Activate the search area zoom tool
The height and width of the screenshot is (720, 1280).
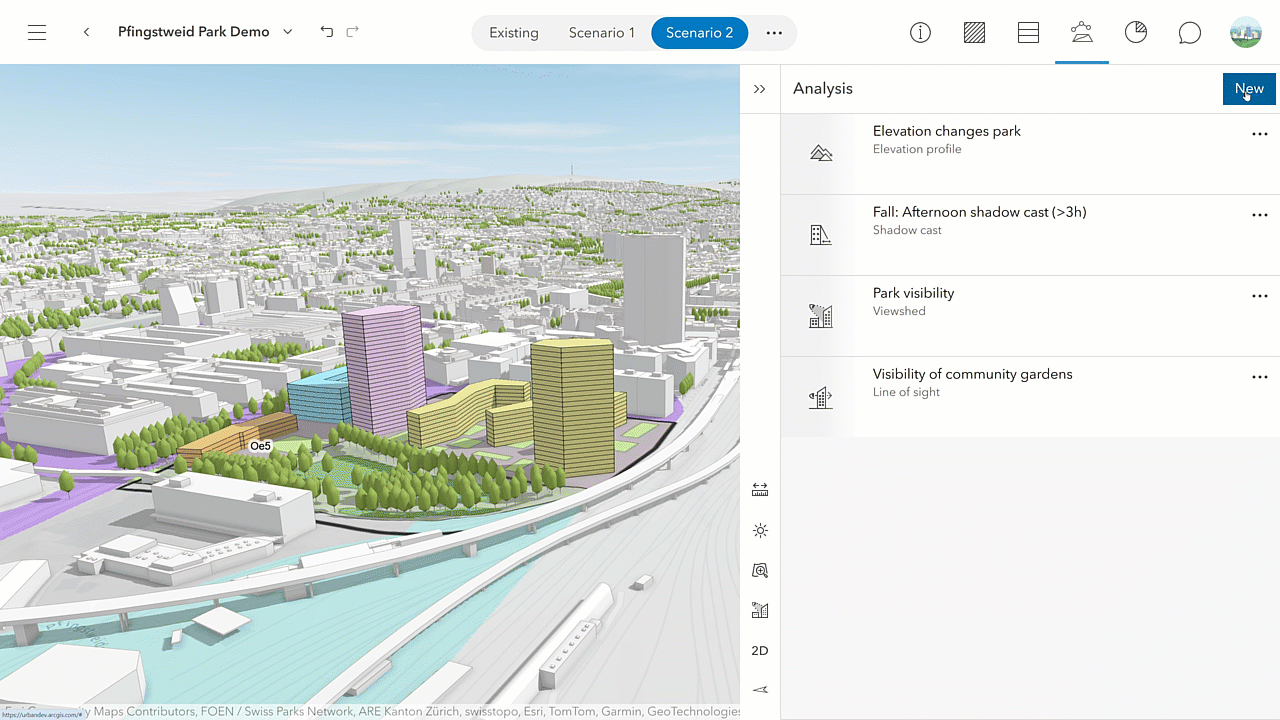click(x=760, y=570)
